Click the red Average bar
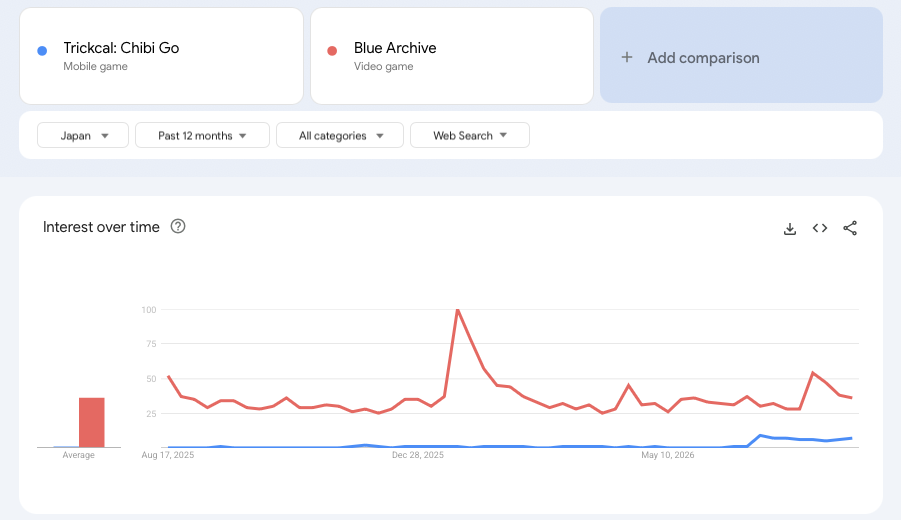The image size is (901, 520). click(x=92, y=422)
